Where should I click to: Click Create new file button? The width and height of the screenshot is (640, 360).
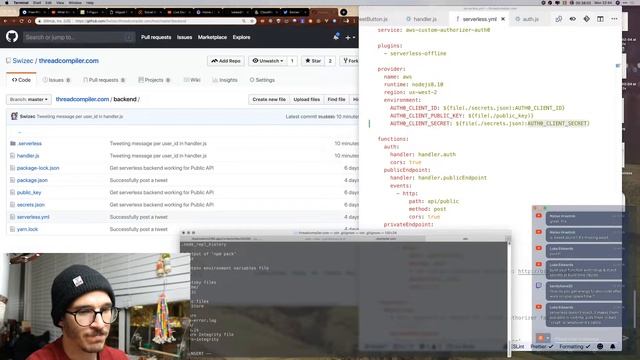click(x=269, y=99)
